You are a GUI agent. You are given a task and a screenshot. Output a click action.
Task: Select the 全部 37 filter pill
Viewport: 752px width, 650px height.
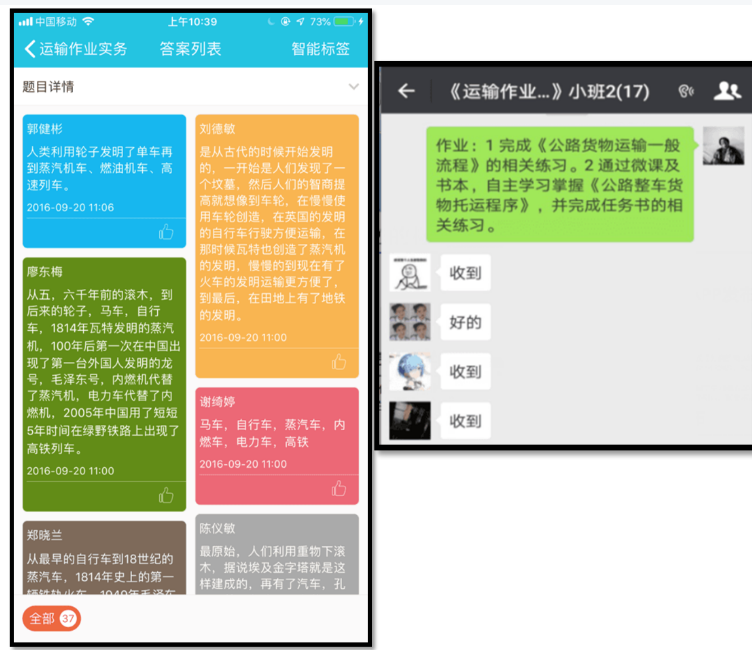click(50, 619)
